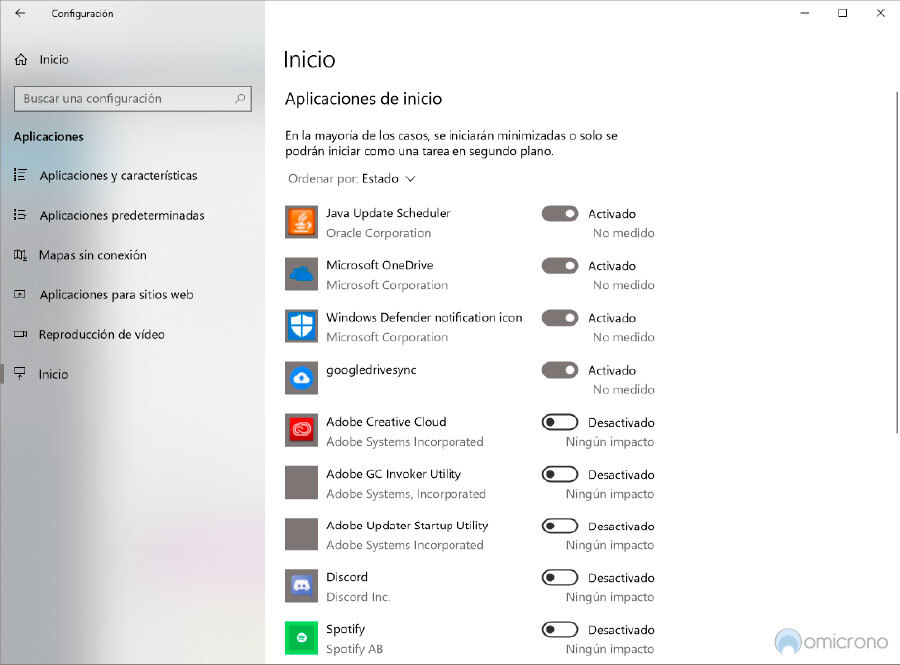Switch off Windows Defender notification icon toggle
900x665 pixels.
(560, 318)
